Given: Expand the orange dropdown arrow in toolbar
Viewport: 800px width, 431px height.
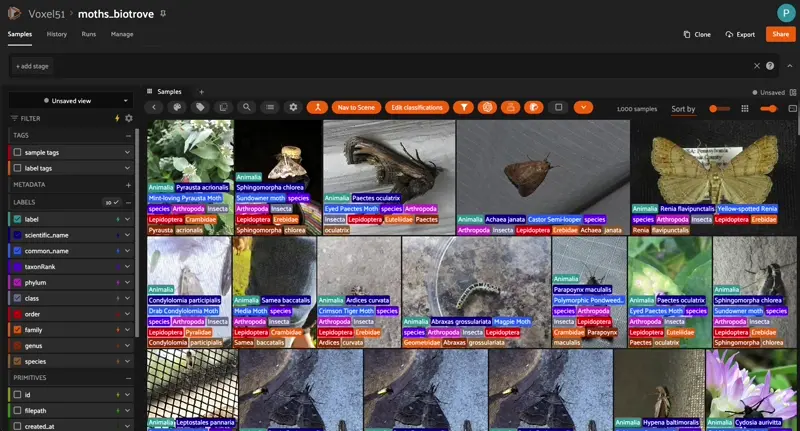Looking at the screenshot, I should coord(582,107).
